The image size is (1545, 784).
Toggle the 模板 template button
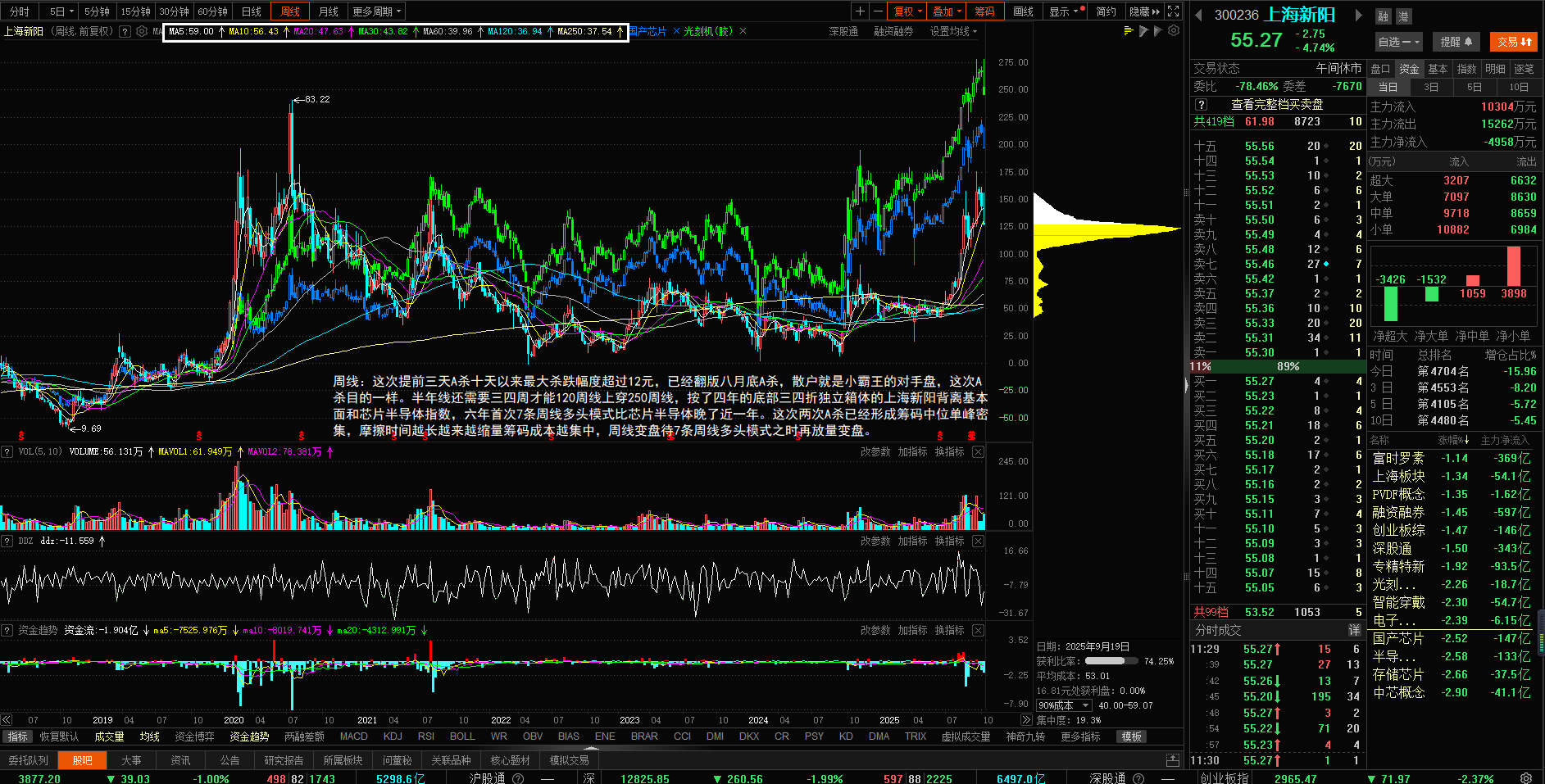[x=1132, y=736]
